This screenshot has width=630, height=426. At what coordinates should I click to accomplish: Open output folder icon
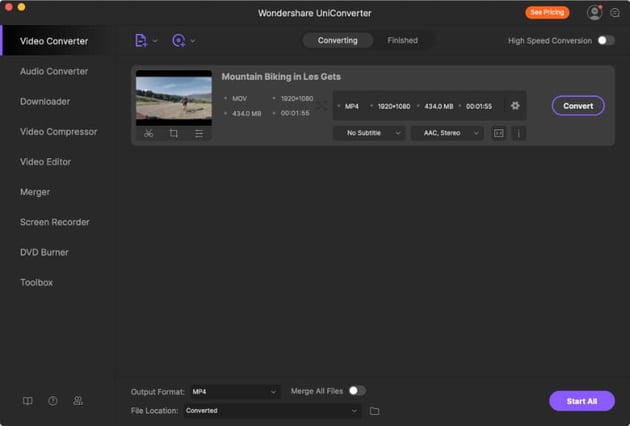pos(374,411)
